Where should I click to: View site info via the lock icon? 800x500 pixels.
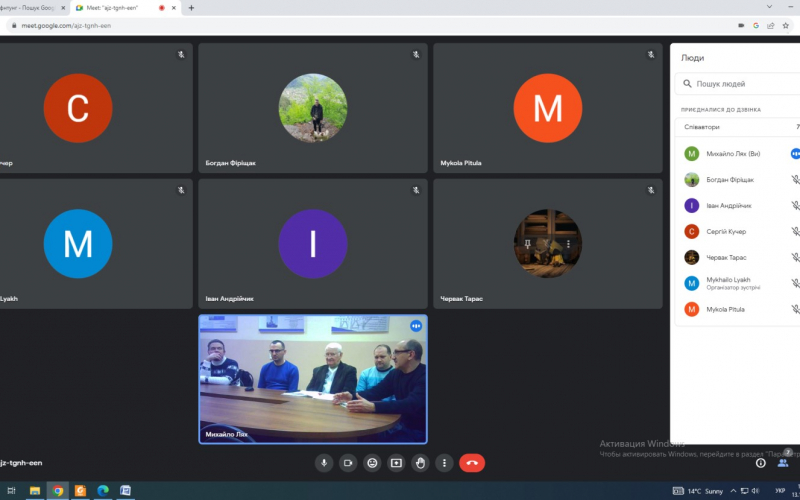tap(14, 26)
